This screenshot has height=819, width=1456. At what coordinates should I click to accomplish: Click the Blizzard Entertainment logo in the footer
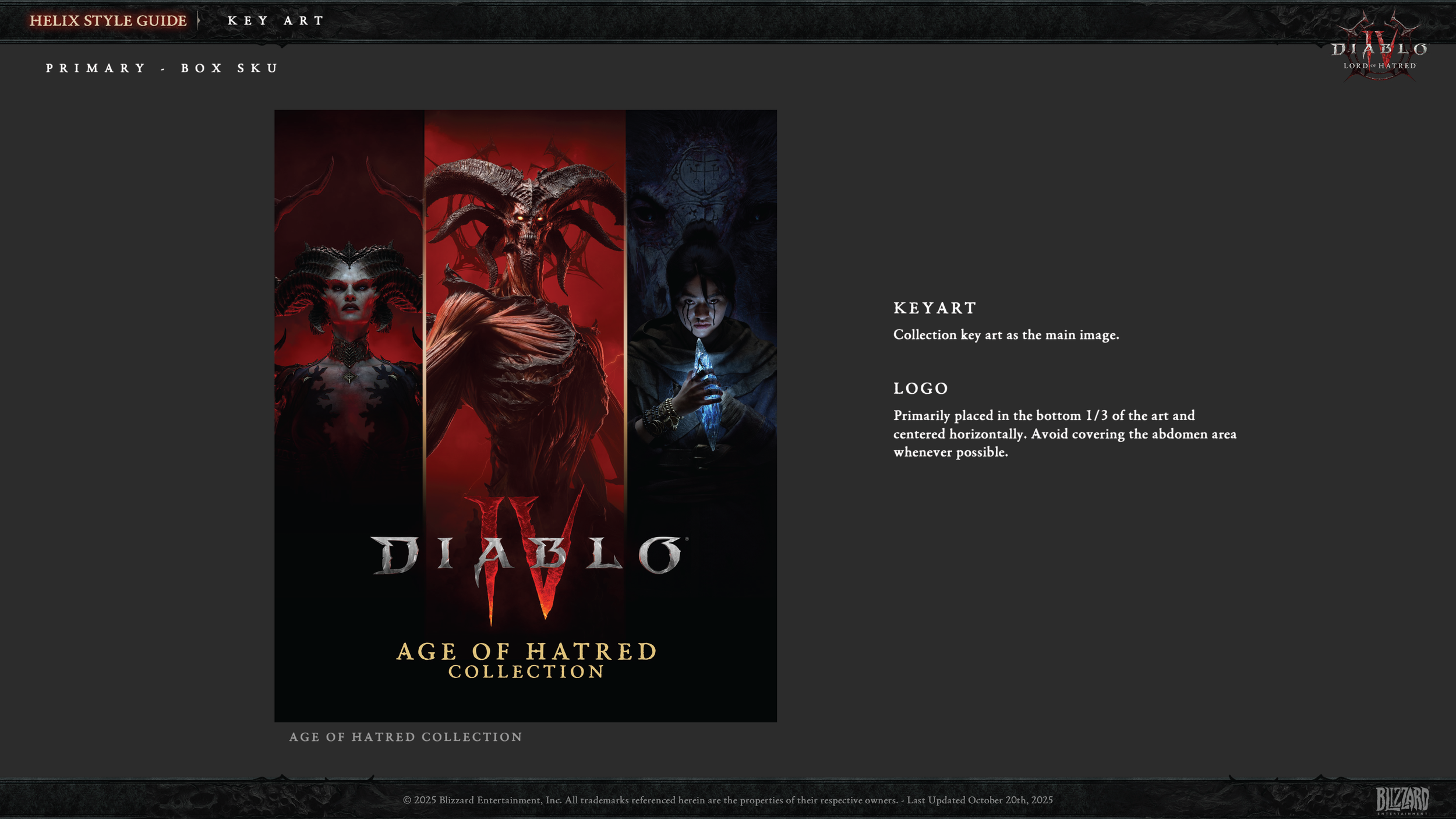tap(1402, 799)
